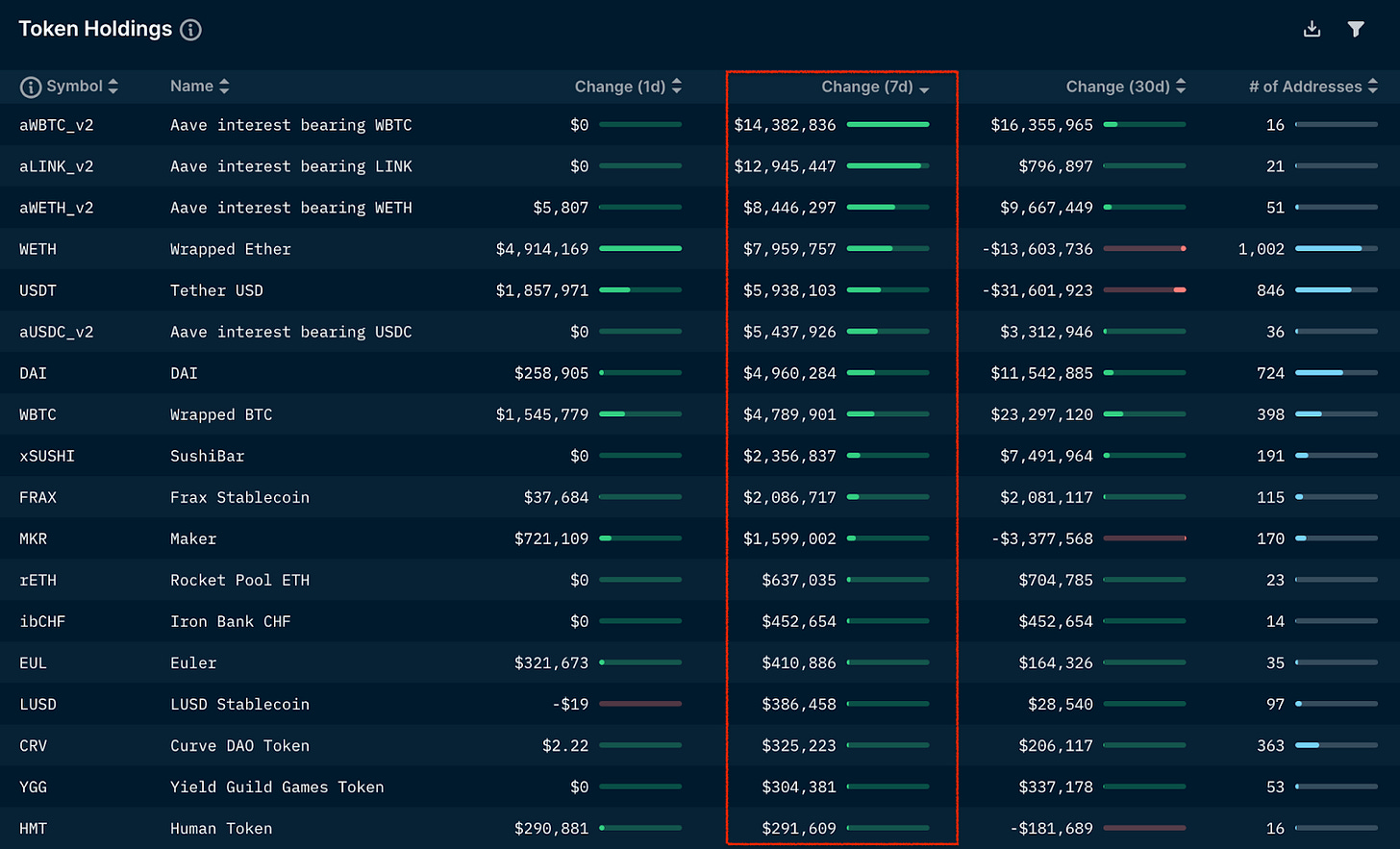Viewport: 1400px width, 849px height.
Task: Click the USDT 30d negative change bar
Action: pyautogui.click(x=1144, y=290)
